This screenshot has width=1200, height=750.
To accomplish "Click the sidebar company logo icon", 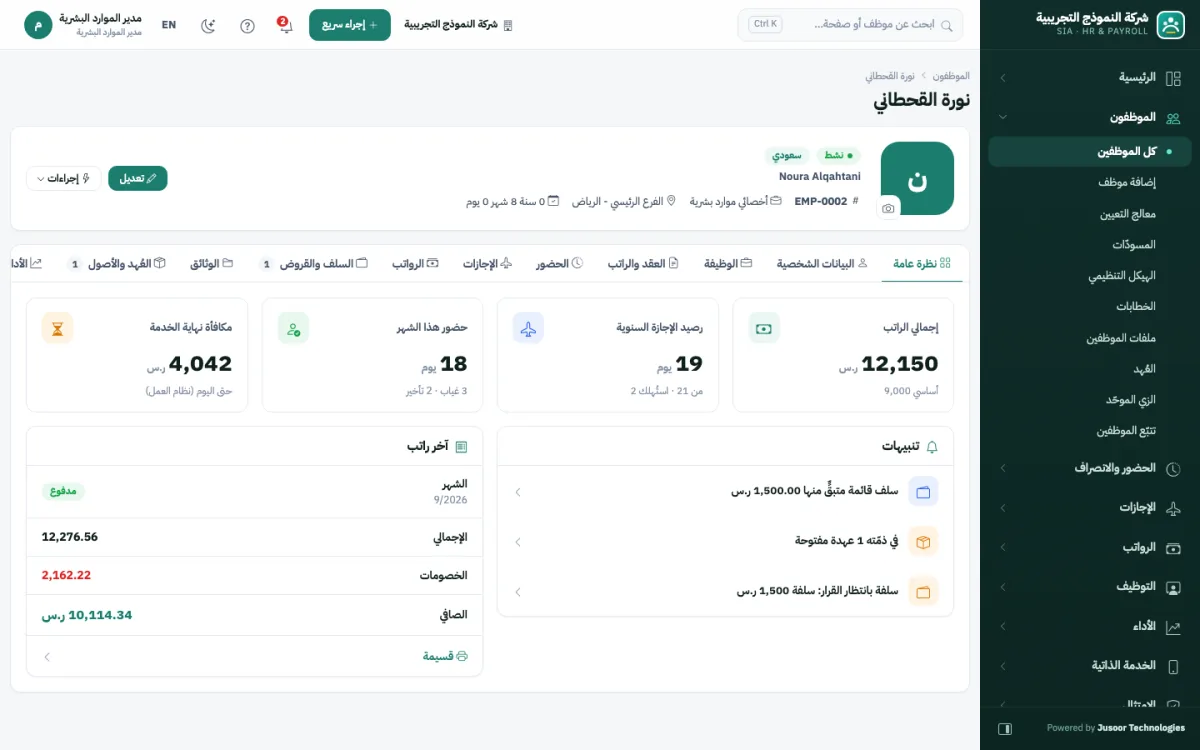I will point(1170,25).
